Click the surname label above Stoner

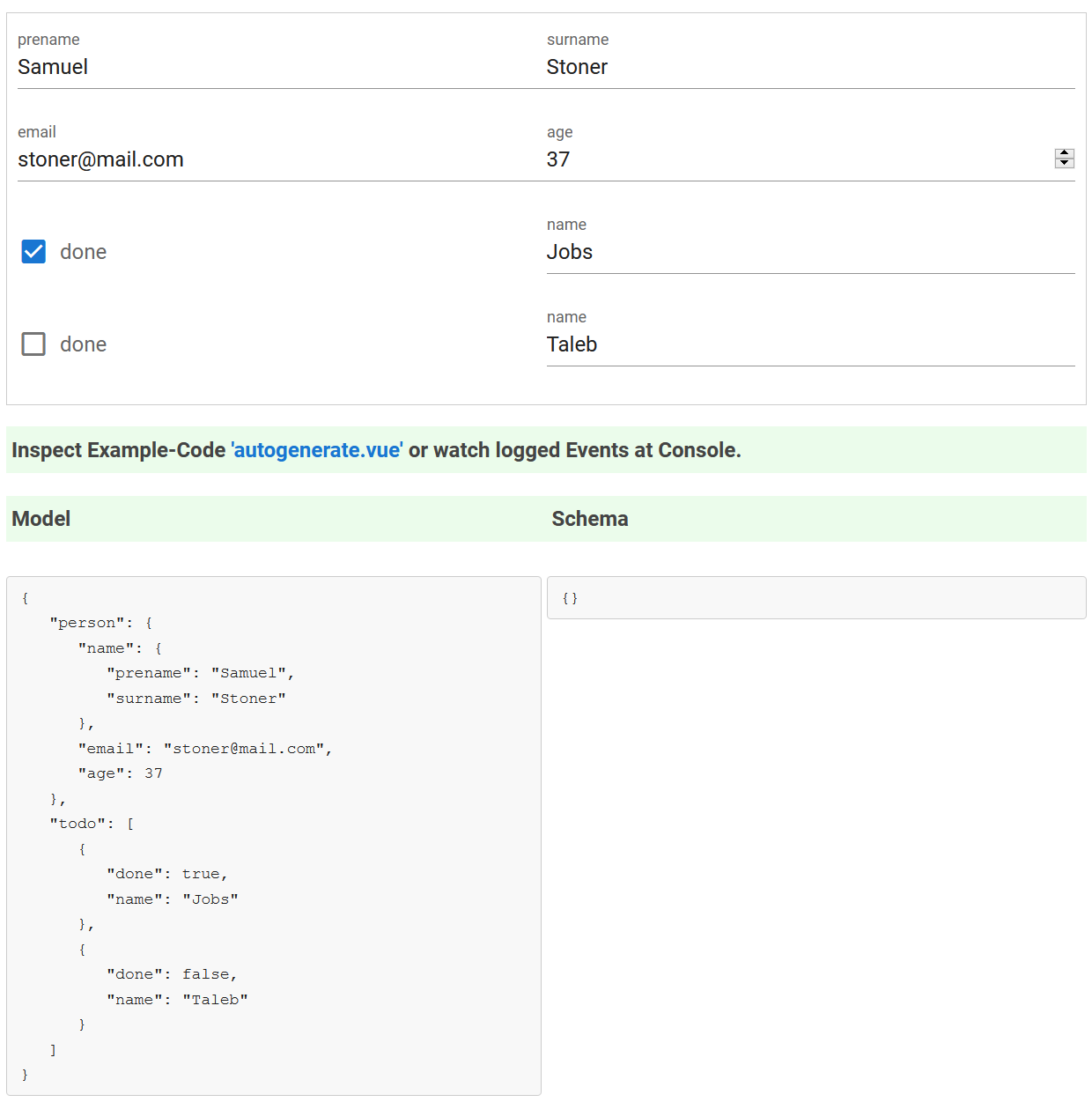pyautogui.click(x=578, y=40)
